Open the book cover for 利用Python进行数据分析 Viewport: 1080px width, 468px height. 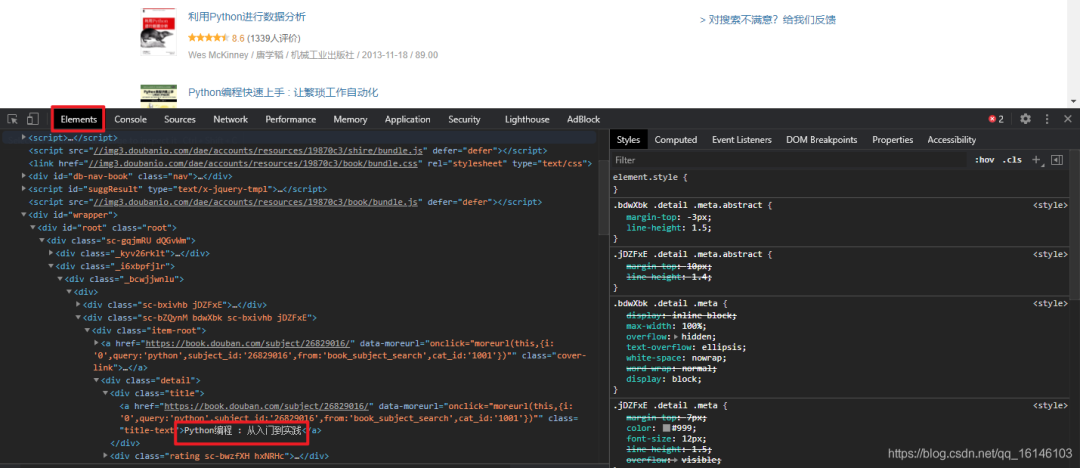157,32
